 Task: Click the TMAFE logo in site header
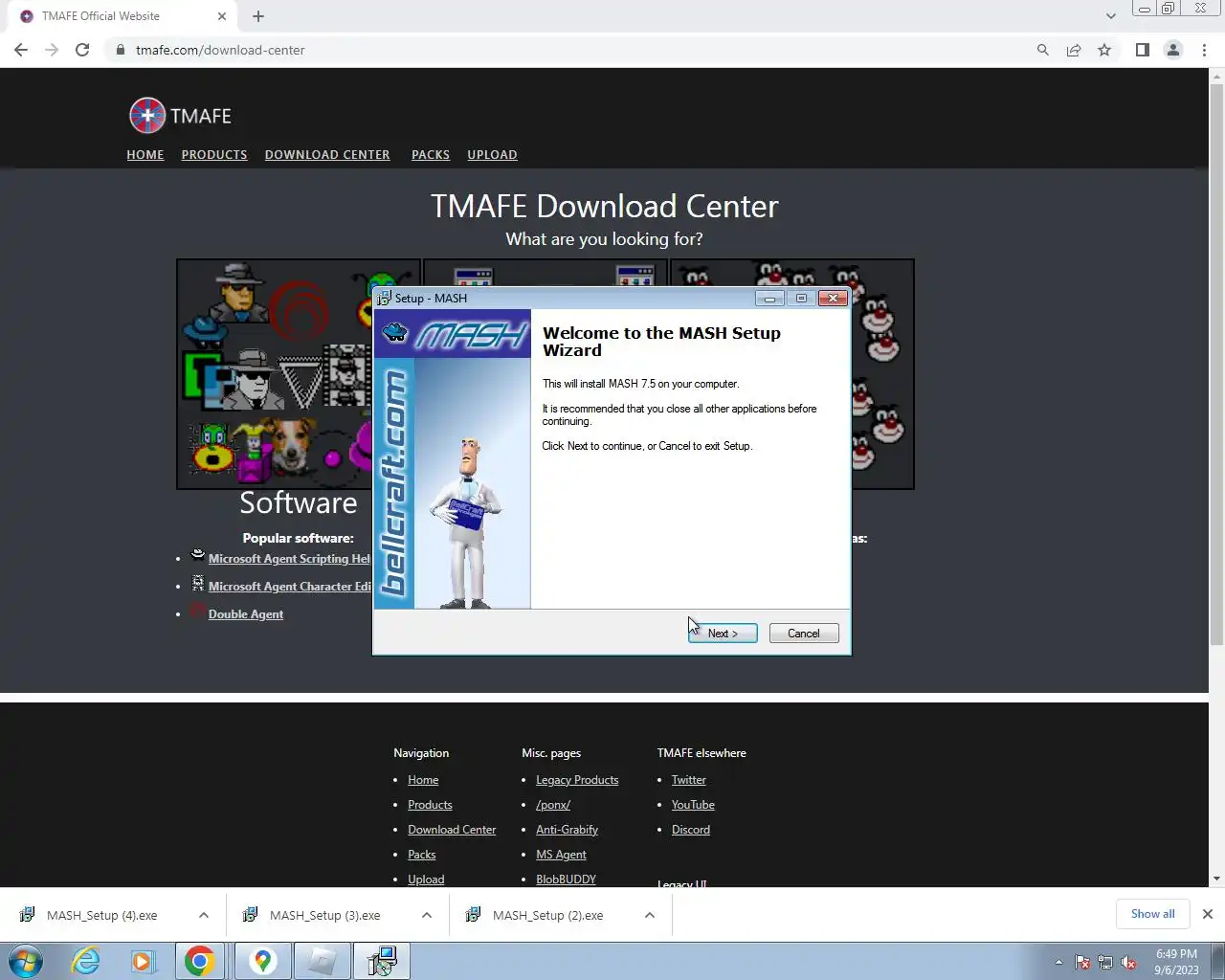181,116
